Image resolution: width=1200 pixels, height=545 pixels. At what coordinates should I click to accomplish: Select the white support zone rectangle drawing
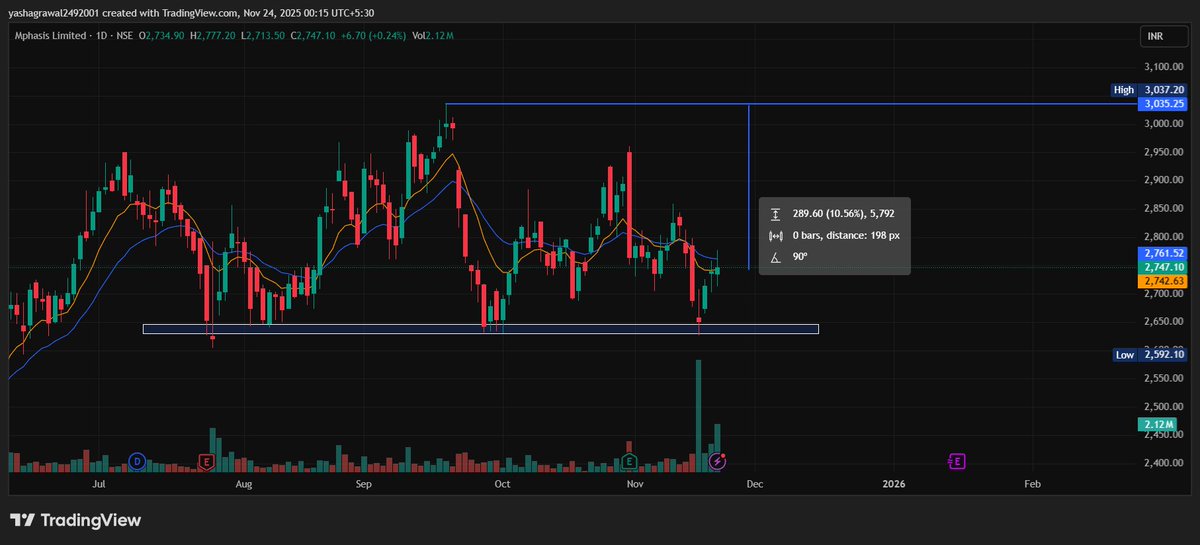[481, 329]
